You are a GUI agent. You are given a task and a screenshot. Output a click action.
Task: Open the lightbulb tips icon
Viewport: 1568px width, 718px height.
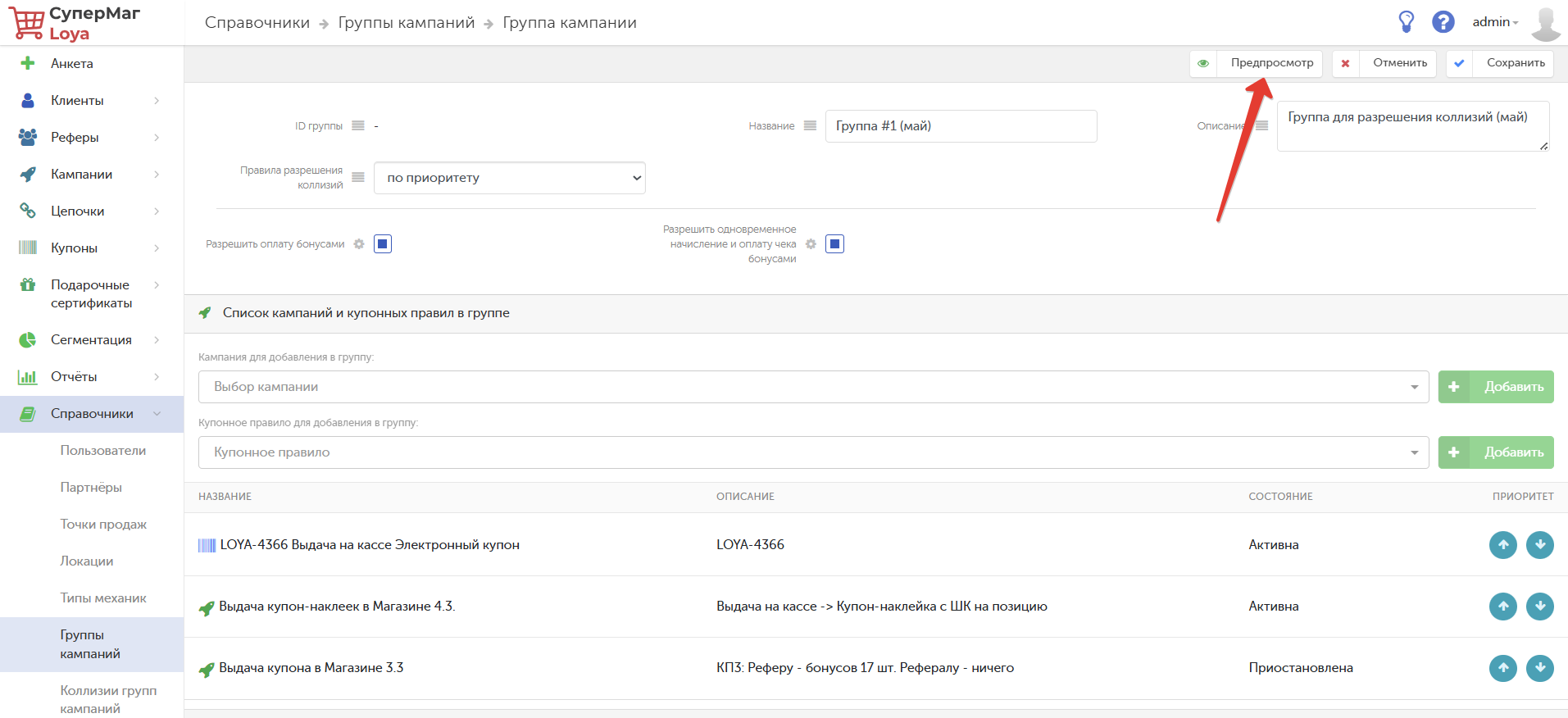[1407, 22]
